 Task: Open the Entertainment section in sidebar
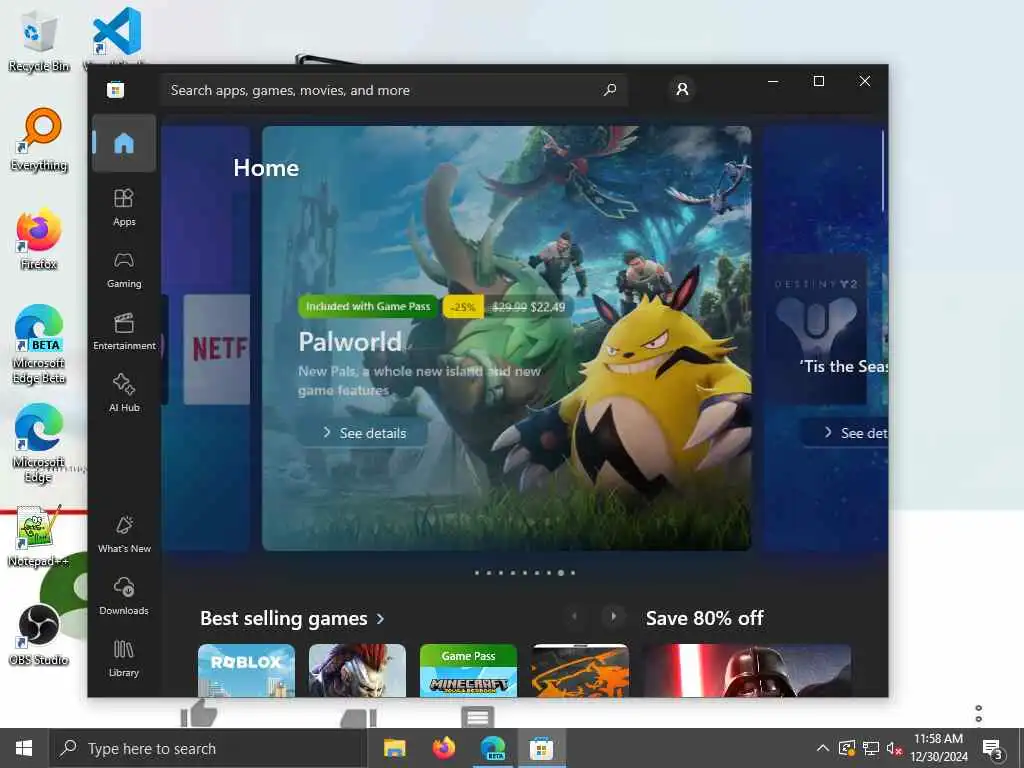pos(124,332)
